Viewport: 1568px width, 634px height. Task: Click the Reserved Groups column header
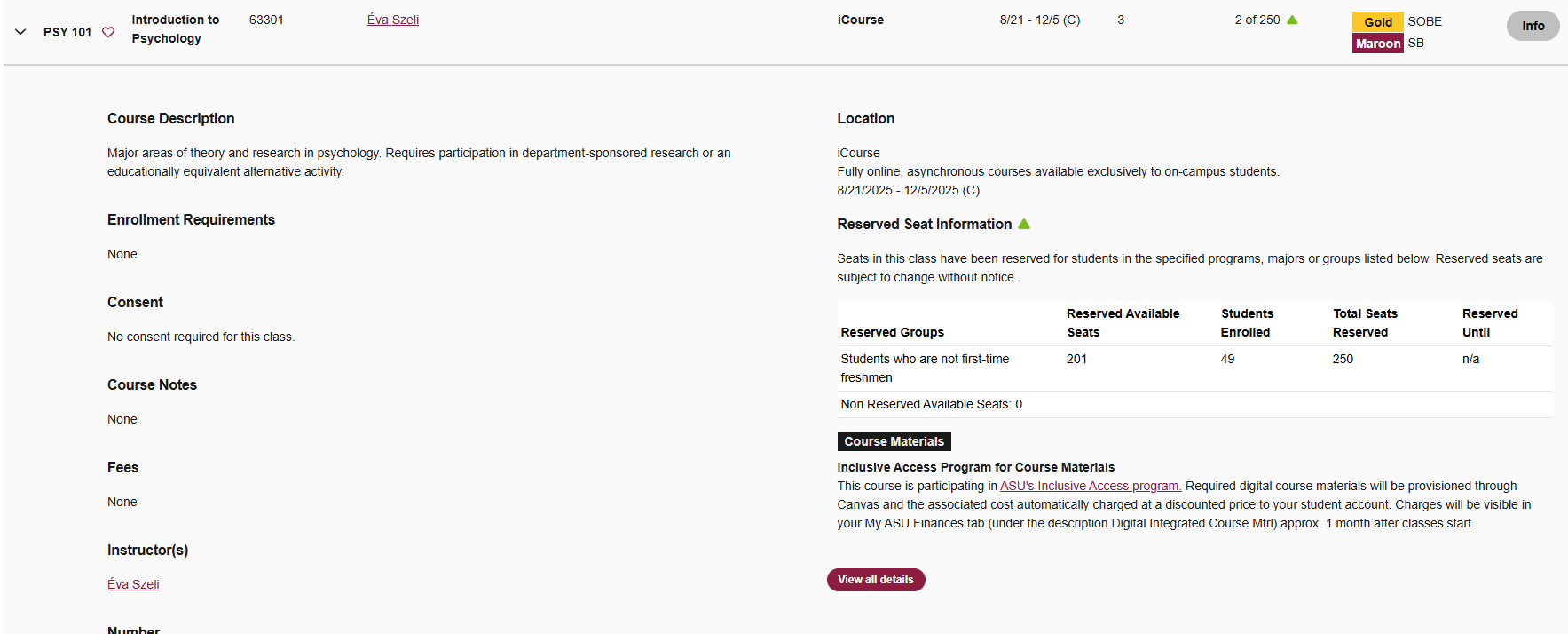coord(892,332)
